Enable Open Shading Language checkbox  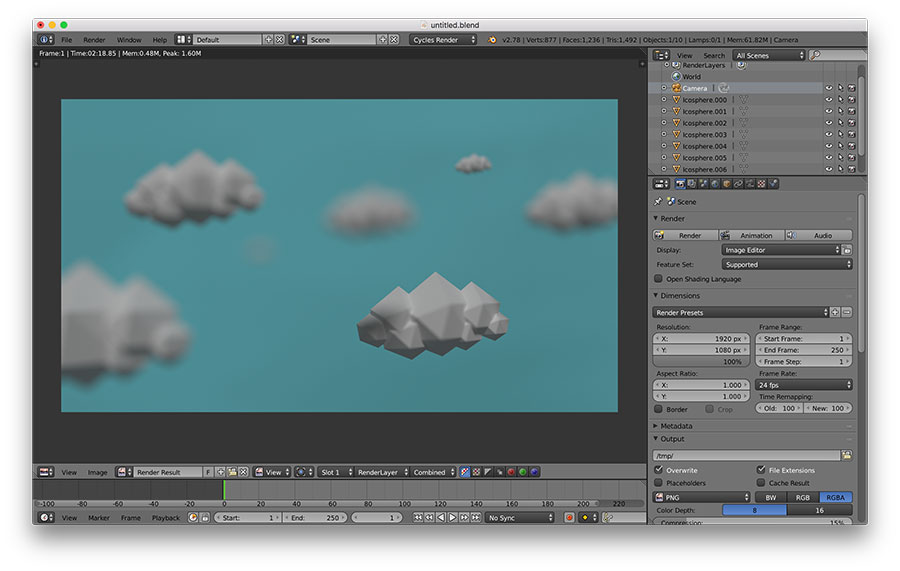pyautogui.click(x=658, y=279)
